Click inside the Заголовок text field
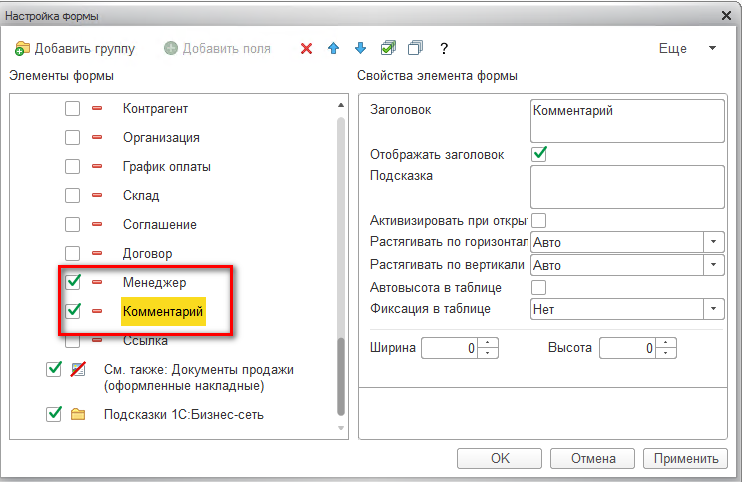Screen dimensions: 742x482 pyautogui.click(x=627, y=121)
